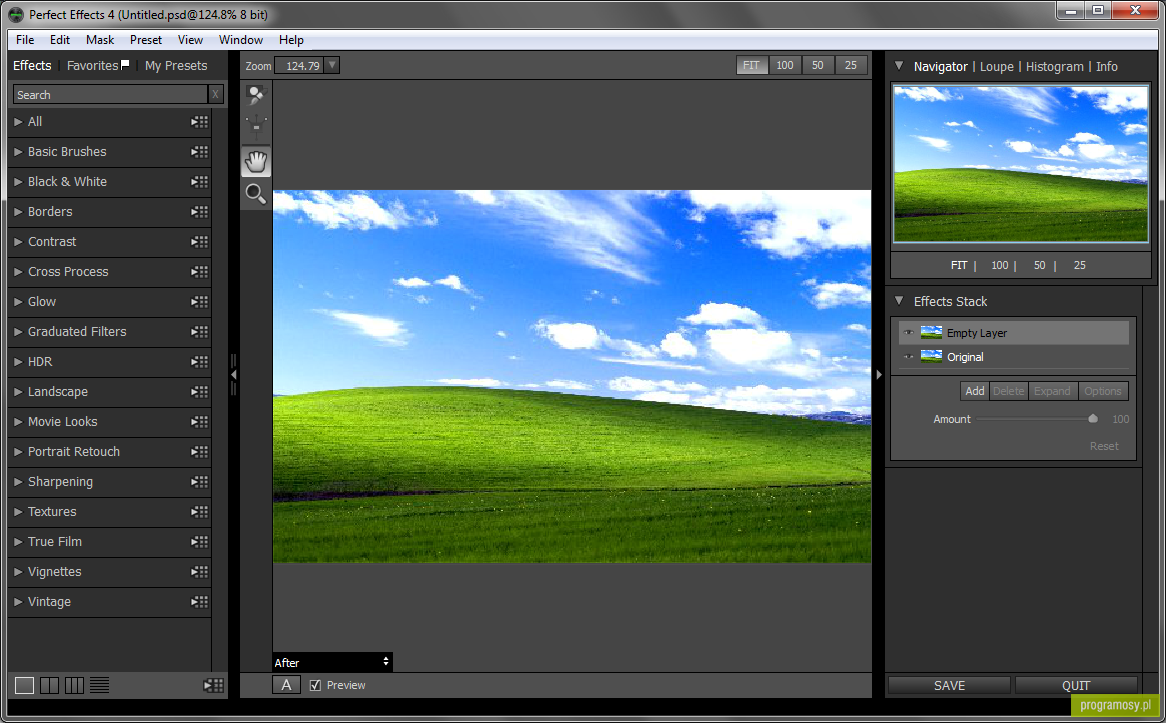Open grid view for All category

pos(199,122)
